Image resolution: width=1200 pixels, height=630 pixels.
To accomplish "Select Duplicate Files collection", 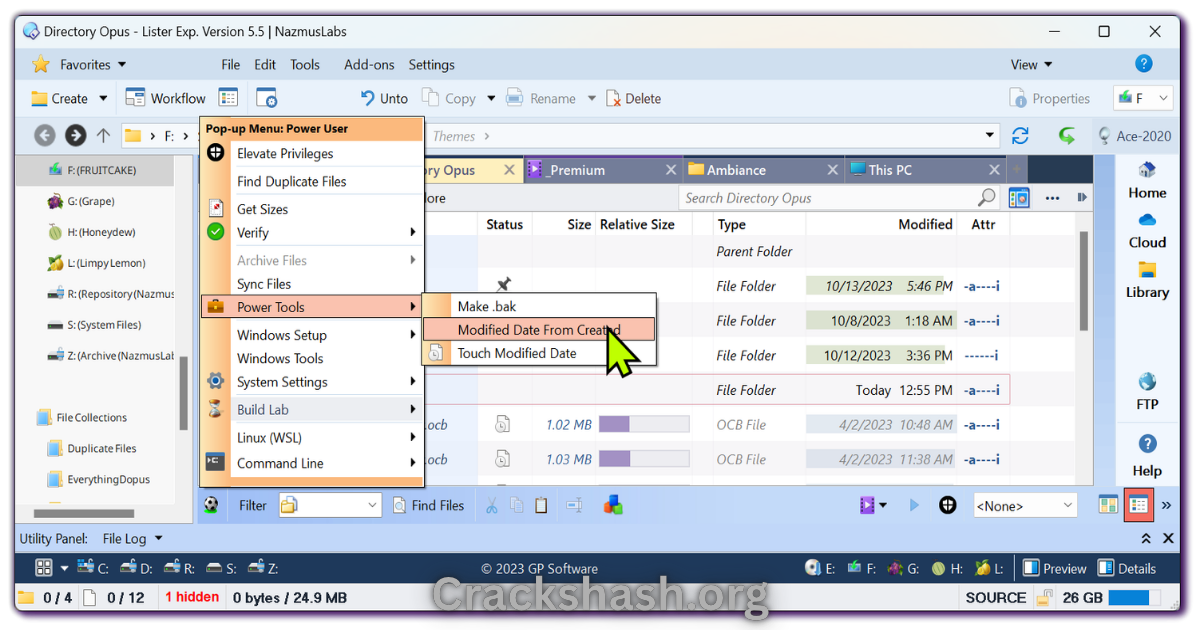I will (x=92, y=449).
